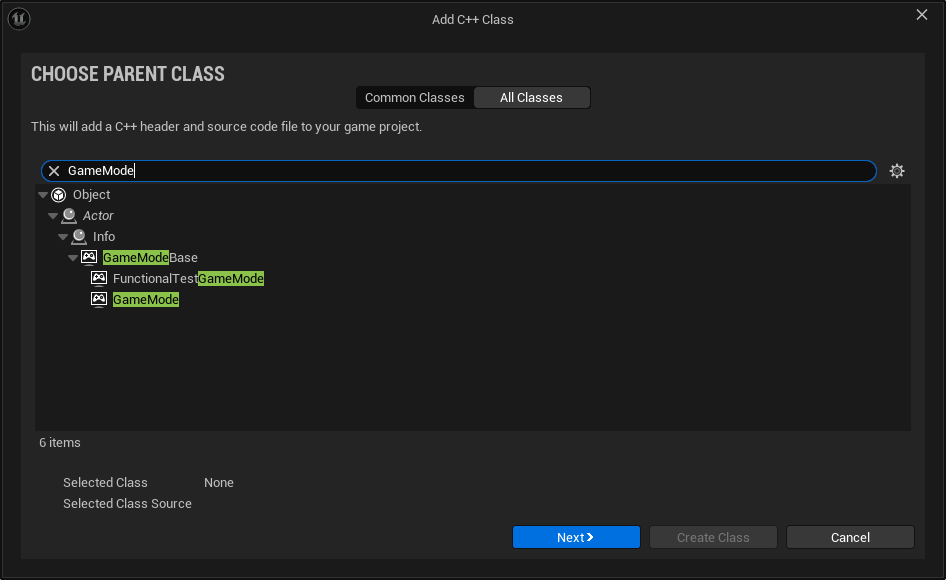946x580 pixels.
Task: Select the Info class row
Action: coord(472,237)
